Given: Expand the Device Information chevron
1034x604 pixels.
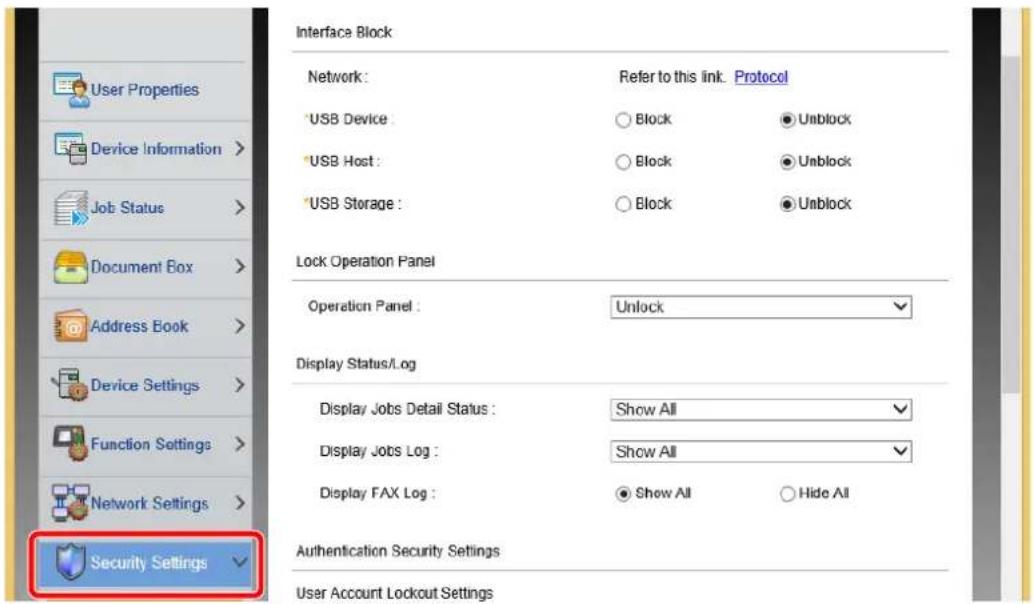Looking at the screenshot, I should point(240,148).
